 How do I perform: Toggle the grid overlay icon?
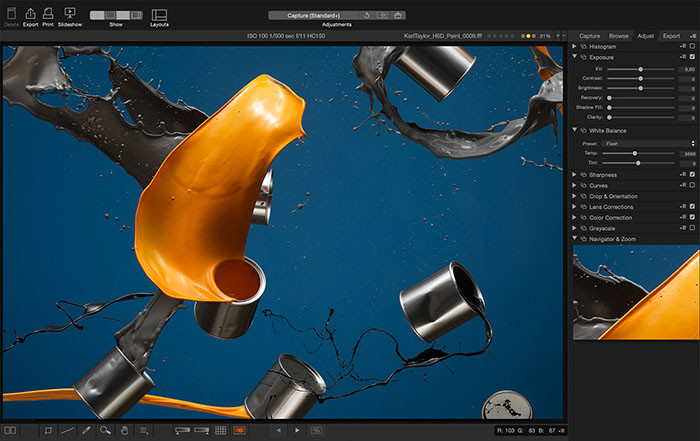221,430
